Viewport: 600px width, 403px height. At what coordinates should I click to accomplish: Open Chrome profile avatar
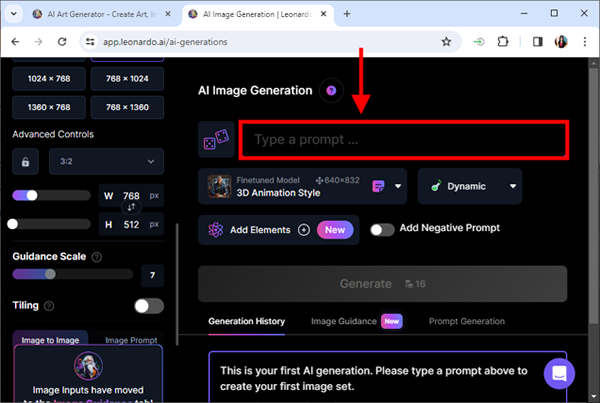tap(561, 42)
